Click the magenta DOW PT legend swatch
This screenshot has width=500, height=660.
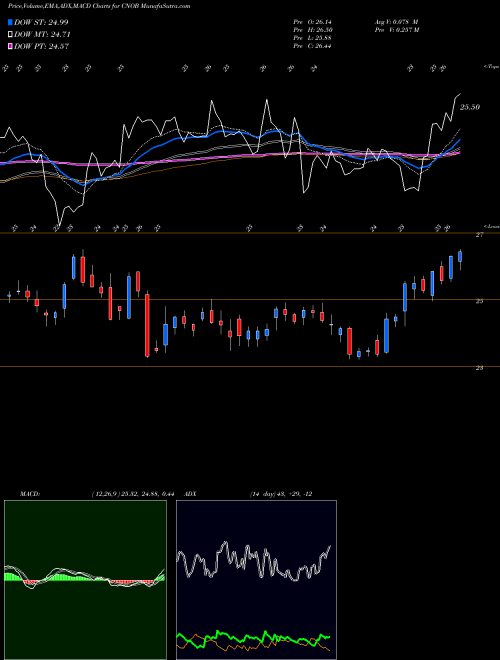(11, 46)
